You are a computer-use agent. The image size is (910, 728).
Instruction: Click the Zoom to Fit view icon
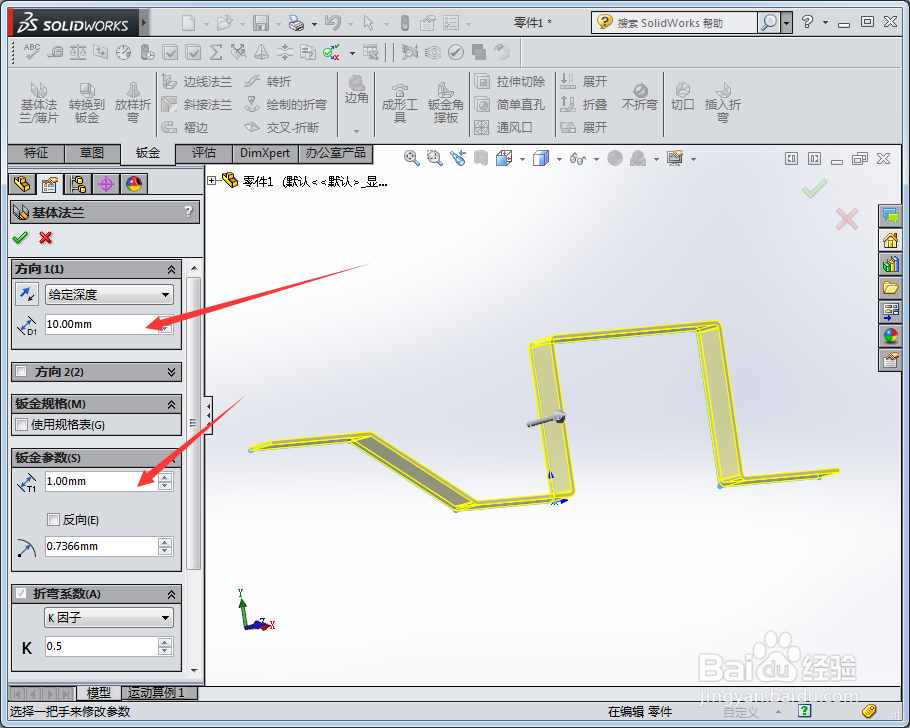tap(411, 158)
